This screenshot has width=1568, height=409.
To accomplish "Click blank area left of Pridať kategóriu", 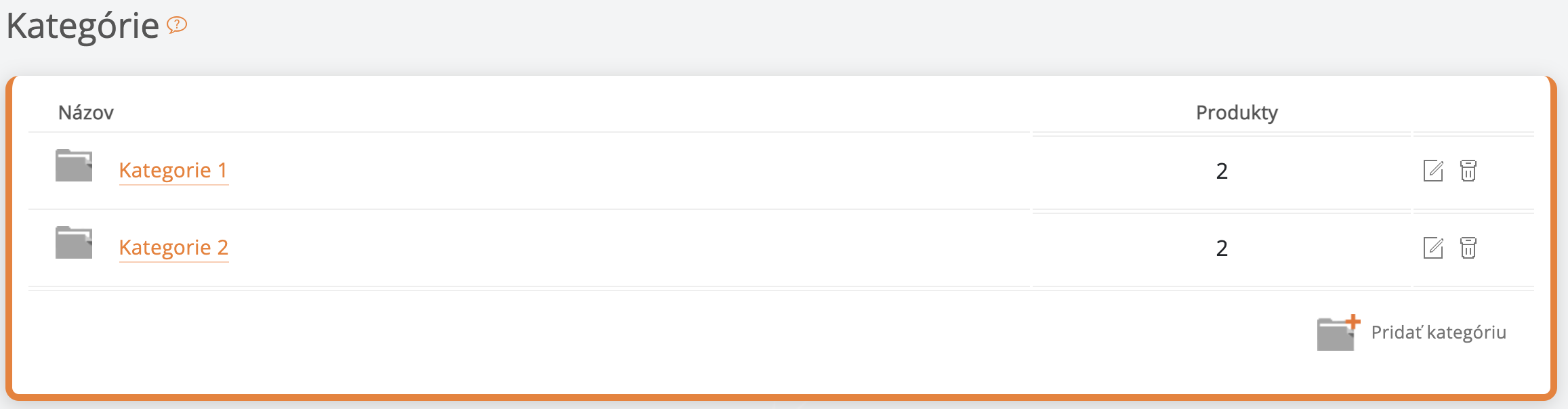I will [x=678, y=332].
